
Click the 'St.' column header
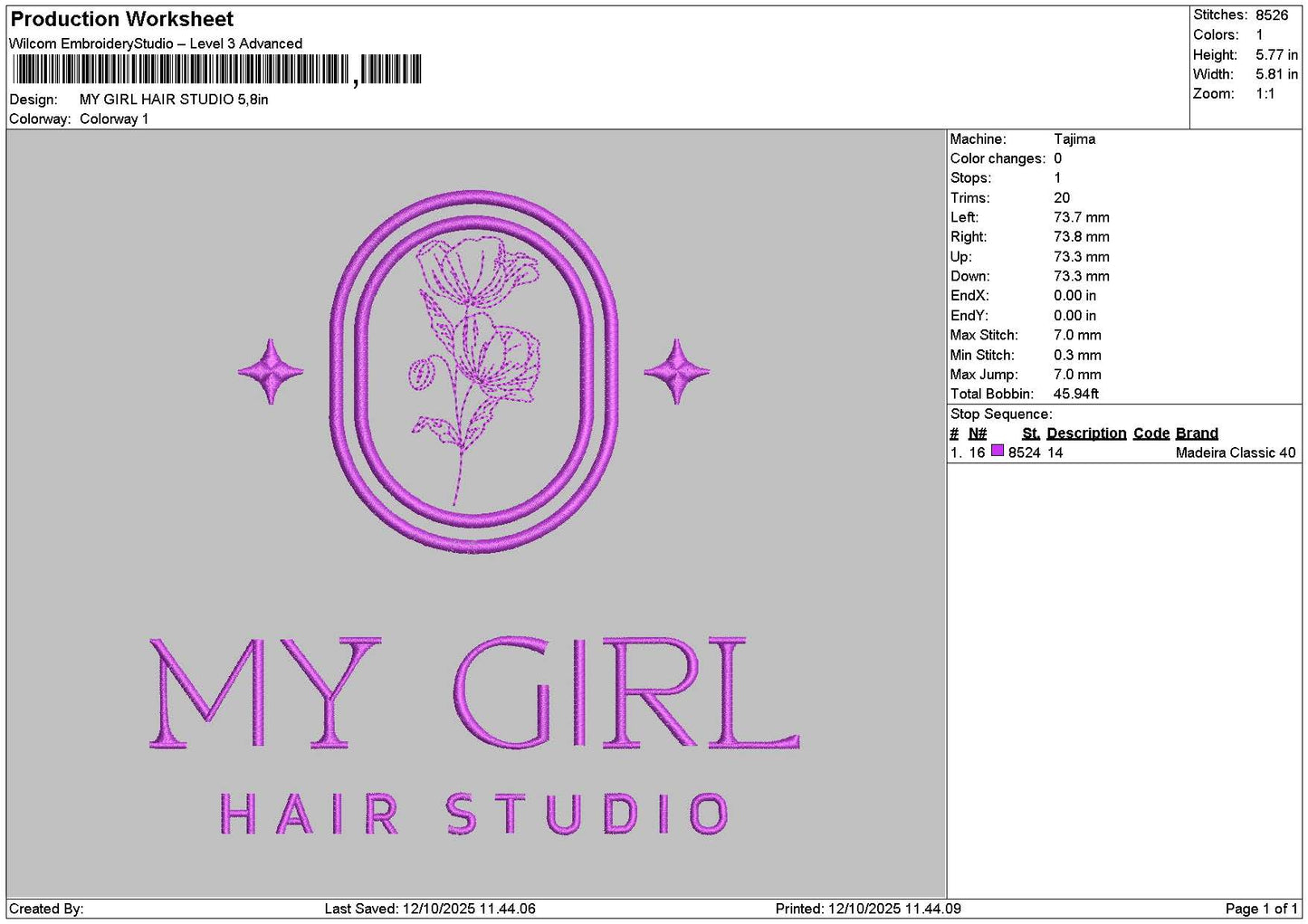[x=1031, y=433]
